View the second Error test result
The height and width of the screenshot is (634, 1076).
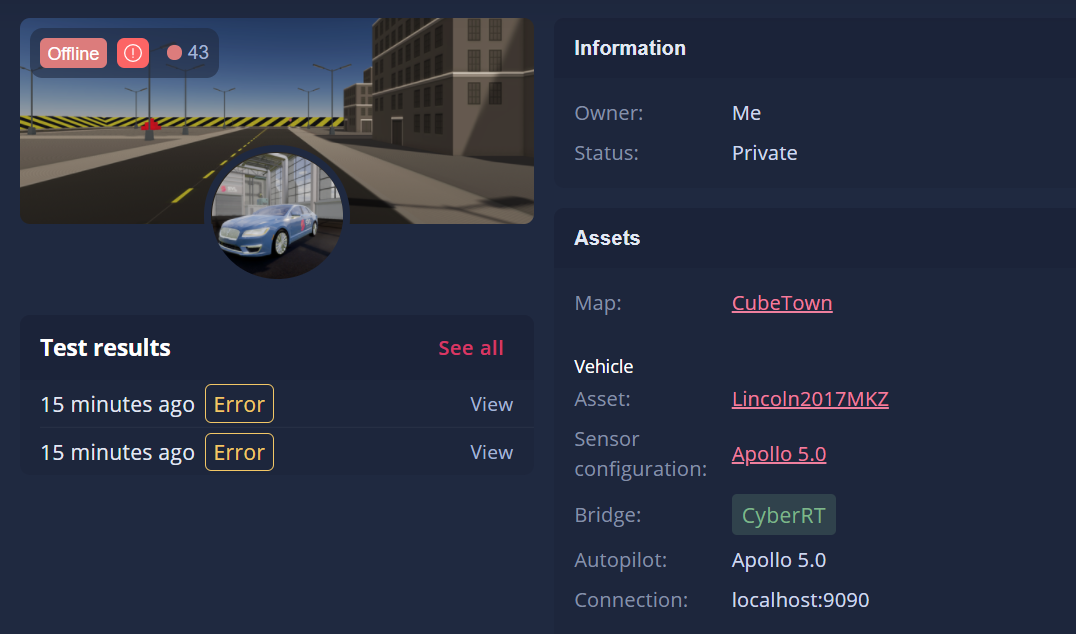coord(491,452)
